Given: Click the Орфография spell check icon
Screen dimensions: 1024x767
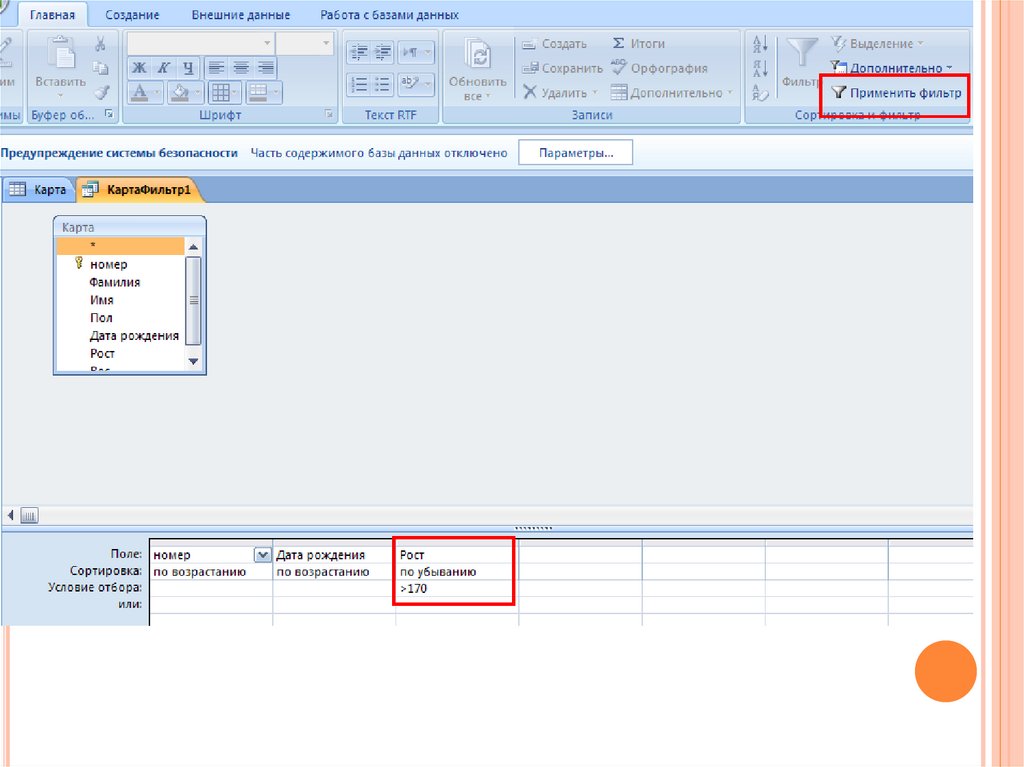Looking at the screenshot, I should pos(618,68).
